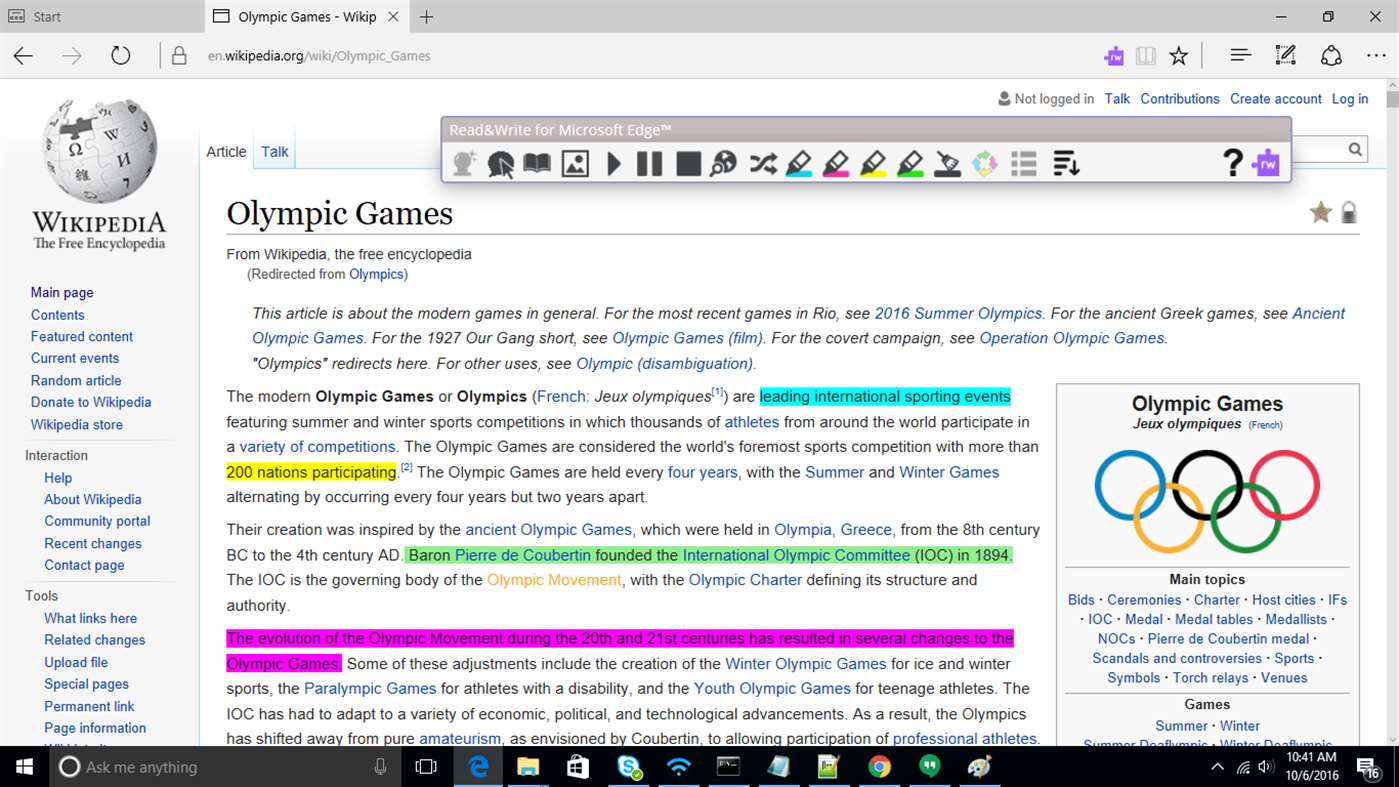Screen dimensions: 1399x787
Task: Click the 2016 Summer Olympics link
Action: click(958, 313)
